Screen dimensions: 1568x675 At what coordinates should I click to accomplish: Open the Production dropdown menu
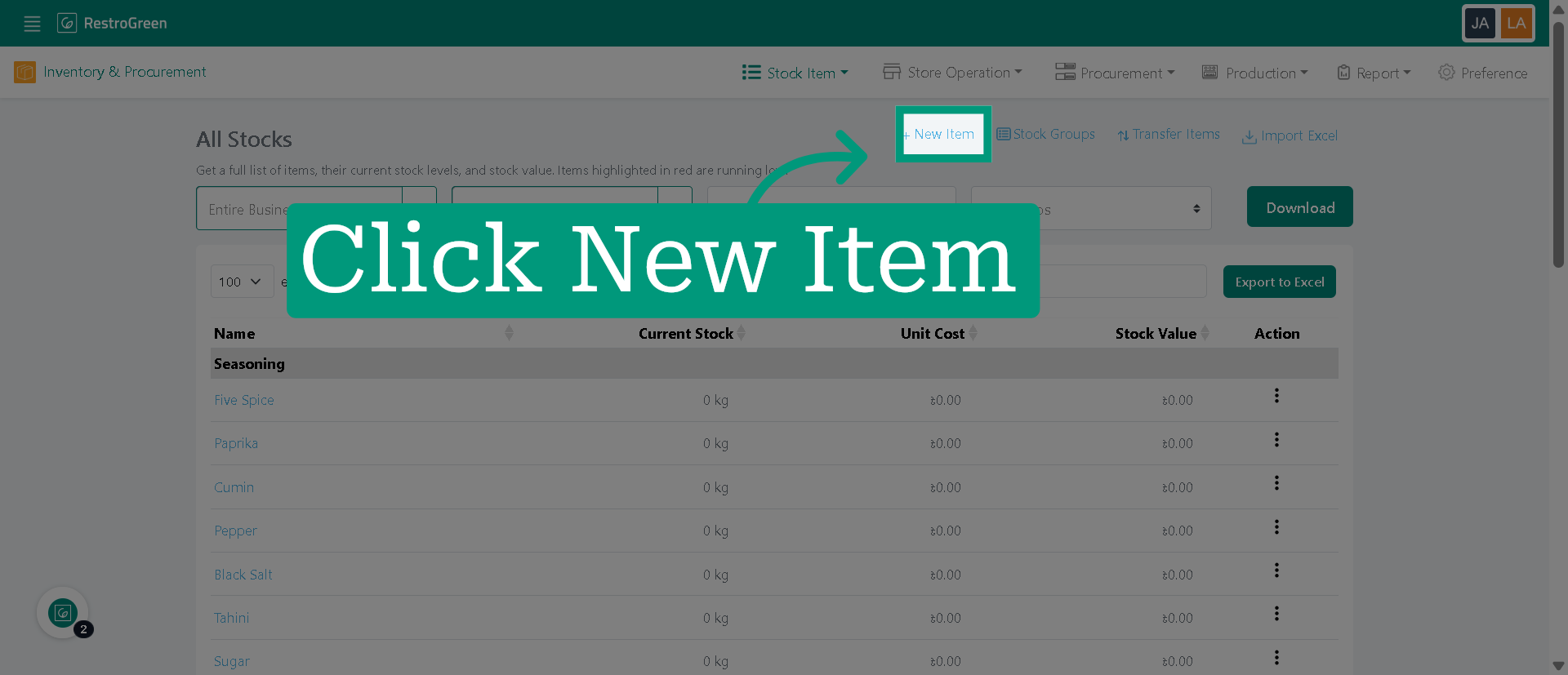(x=1254, y=73)
